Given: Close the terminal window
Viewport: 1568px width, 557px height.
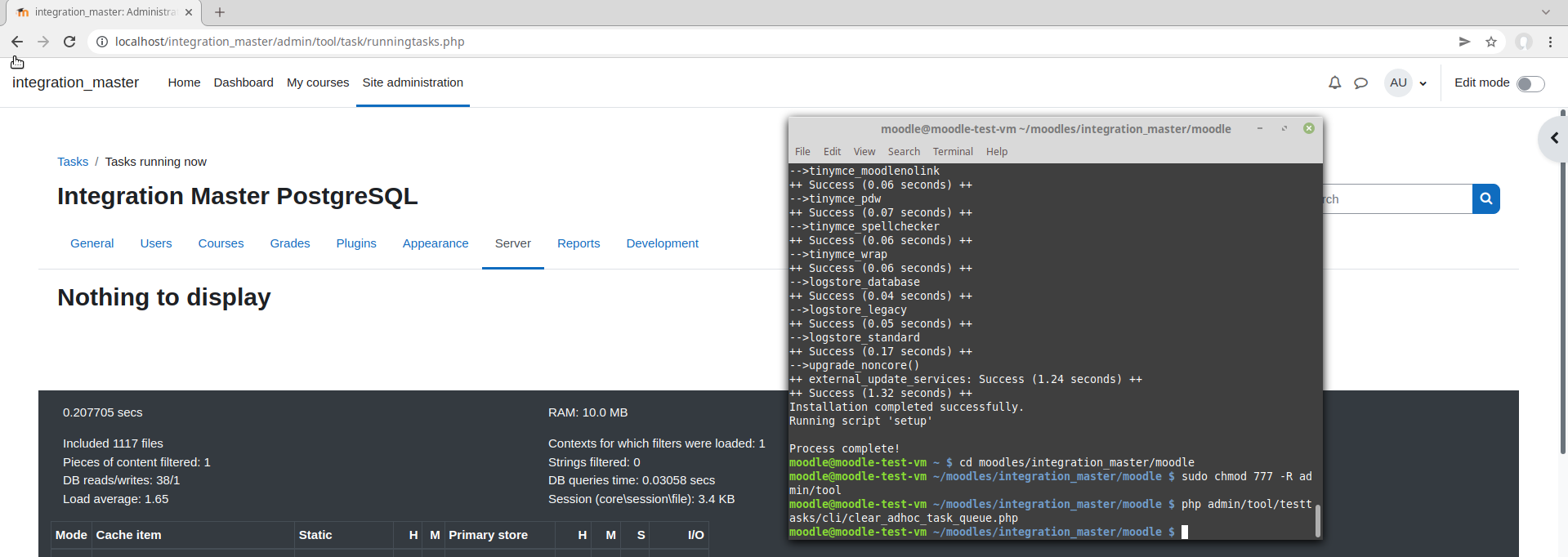Looking at the screenshot, I should click(x=1309, y=128).
